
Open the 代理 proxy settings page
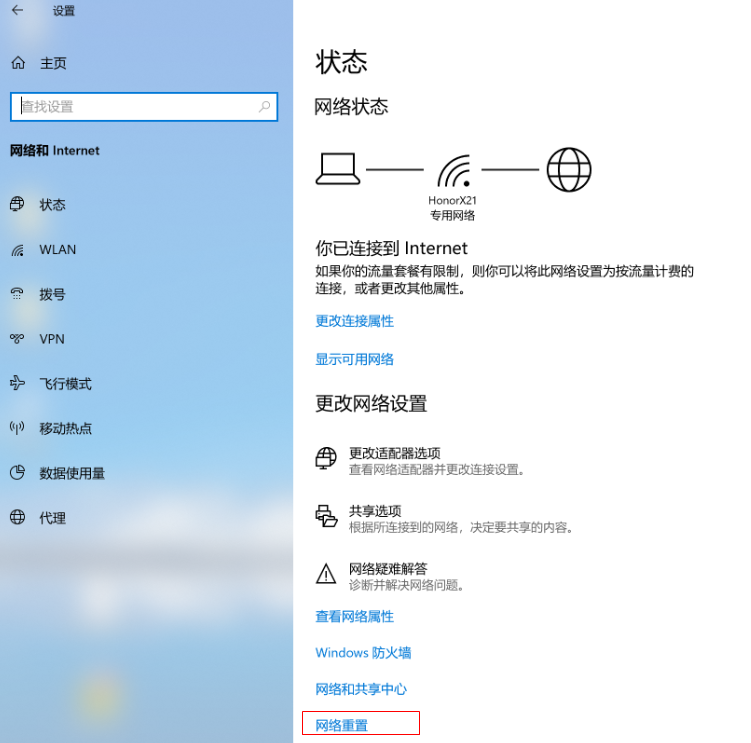[x=52, y=518]
